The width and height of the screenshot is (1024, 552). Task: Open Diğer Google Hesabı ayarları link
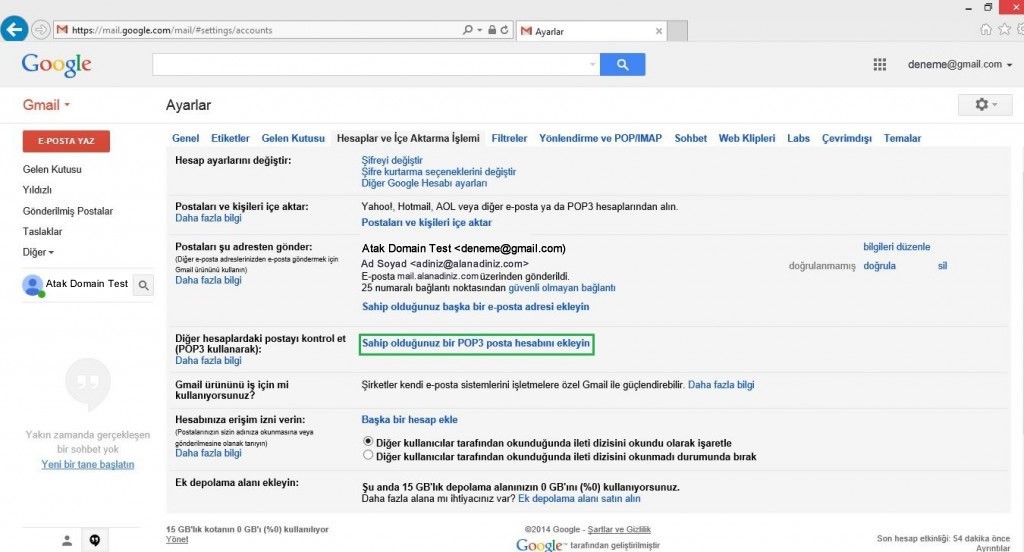pyautogui.click(x=424, y=183)
